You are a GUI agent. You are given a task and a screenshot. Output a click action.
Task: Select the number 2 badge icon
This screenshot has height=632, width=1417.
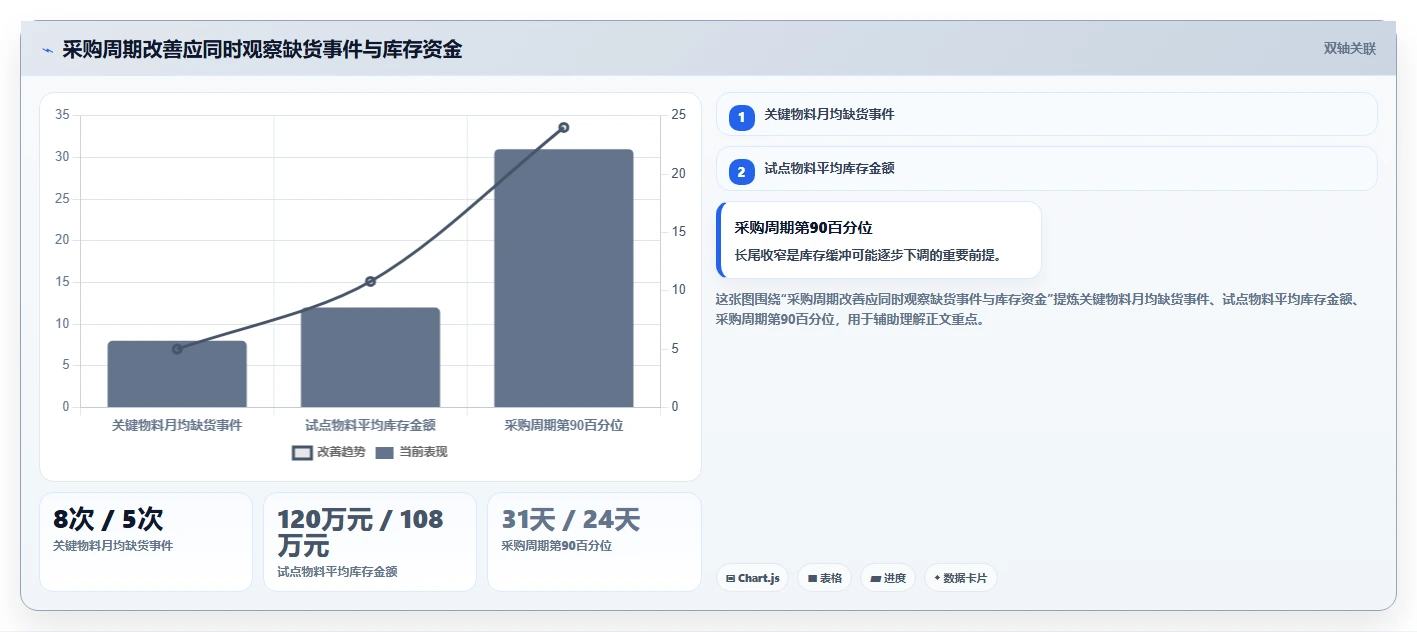coord(742,172)
